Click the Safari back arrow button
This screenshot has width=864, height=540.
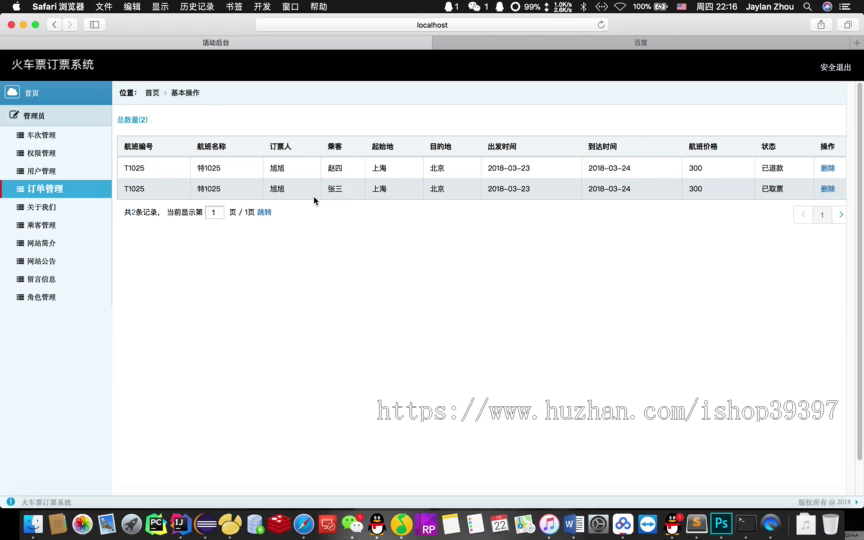(54, 25)
